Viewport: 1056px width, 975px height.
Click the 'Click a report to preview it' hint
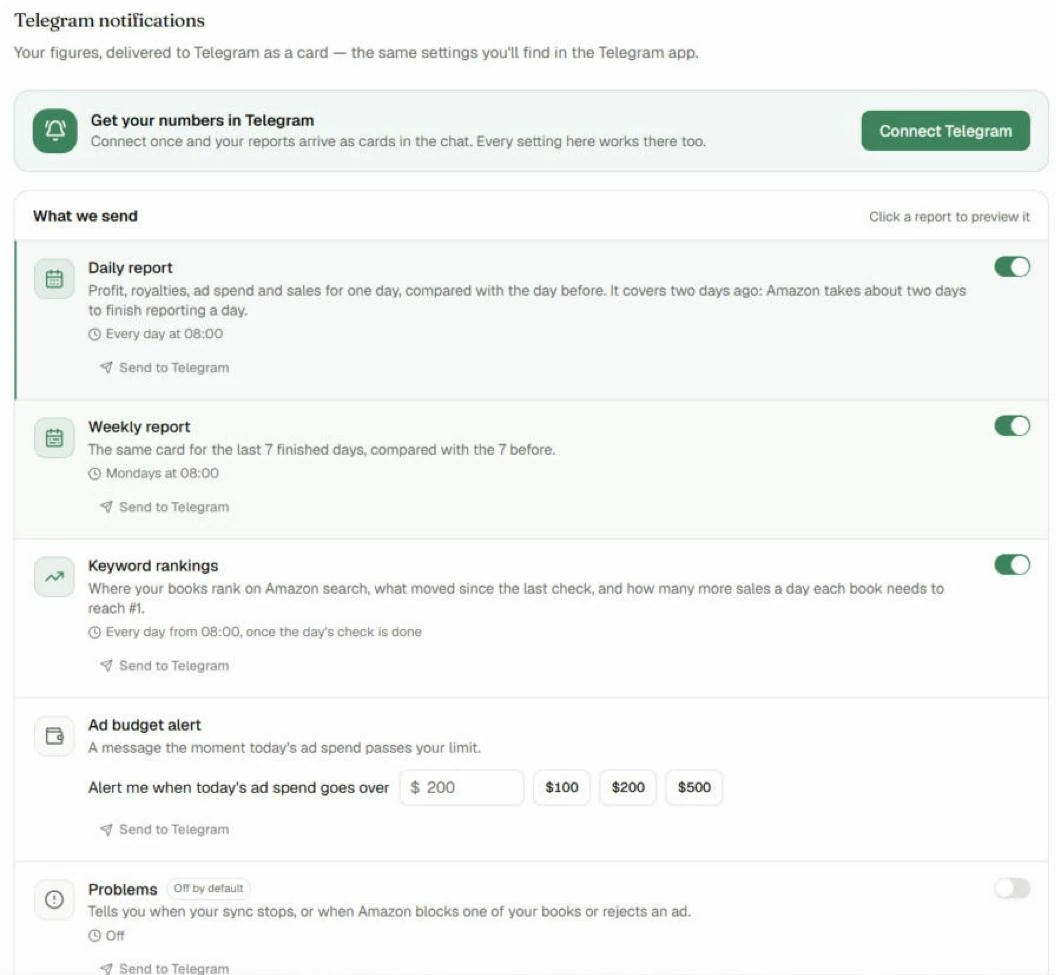[x=949, y=217]
